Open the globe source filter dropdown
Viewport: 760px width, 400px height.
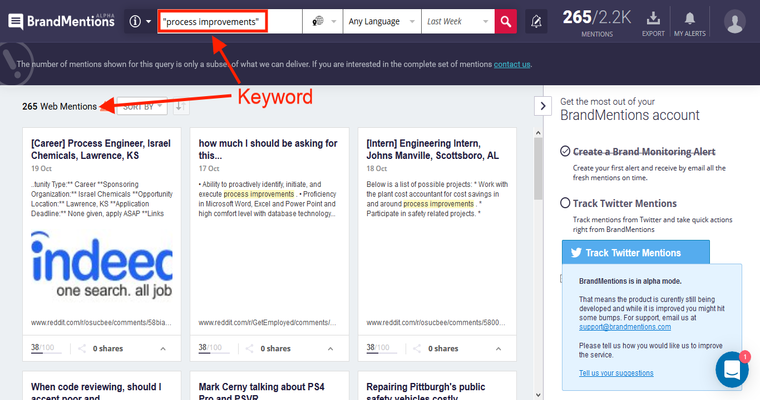(x=323, y=21)
